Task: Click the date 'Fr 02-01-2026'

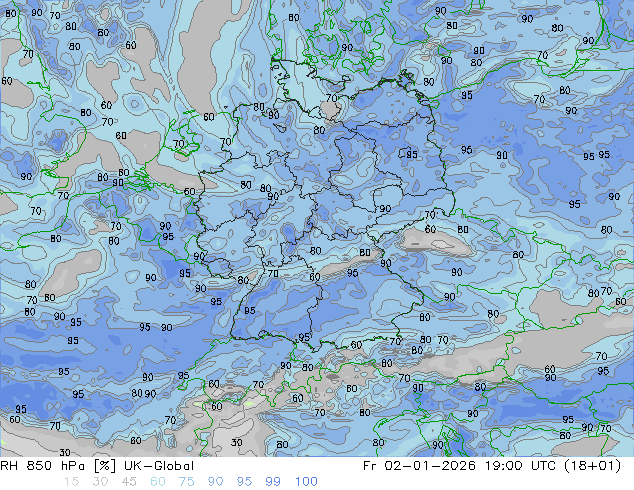Action: click(419, 466)
